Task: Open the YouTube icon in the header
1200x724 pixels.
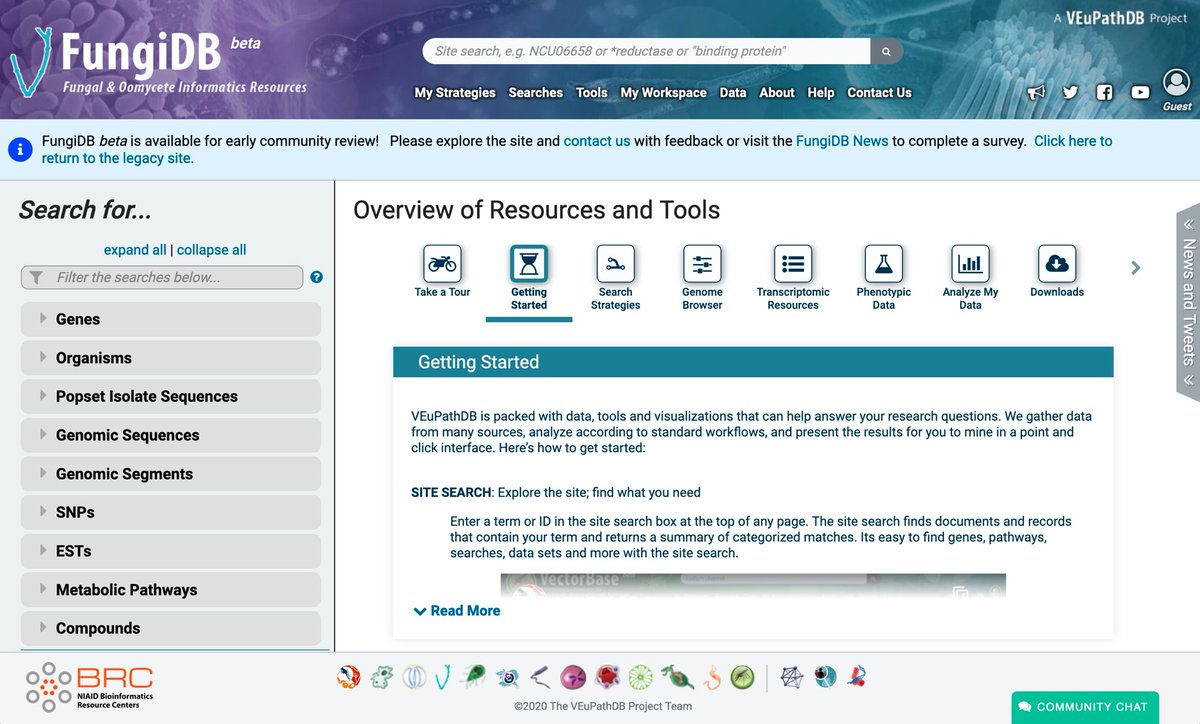Action: (1139, 92)
